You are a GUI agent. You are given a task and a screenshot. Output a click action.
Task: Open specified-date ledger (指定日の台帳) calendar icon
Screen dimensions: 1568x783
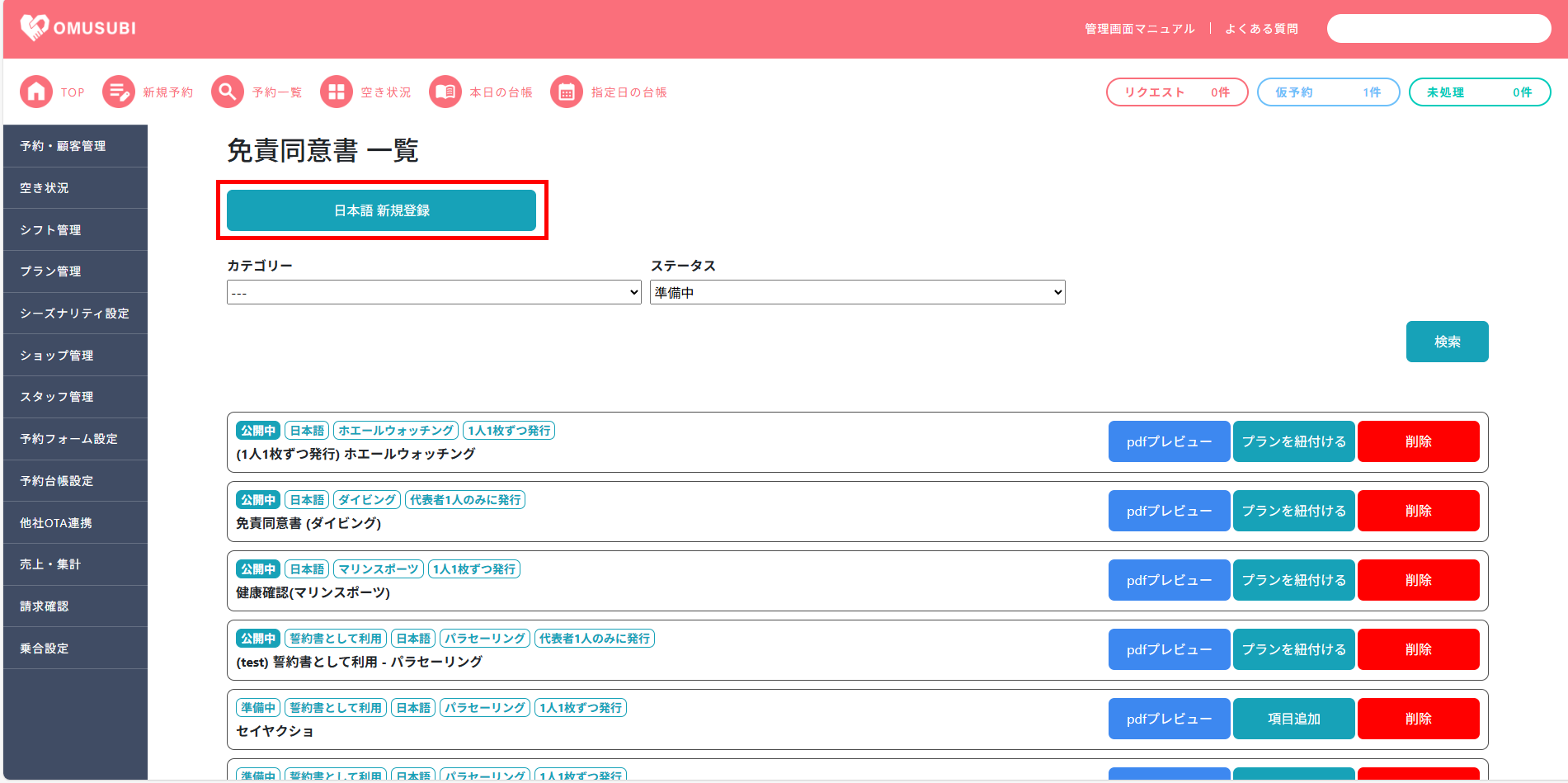click(567, 92)
